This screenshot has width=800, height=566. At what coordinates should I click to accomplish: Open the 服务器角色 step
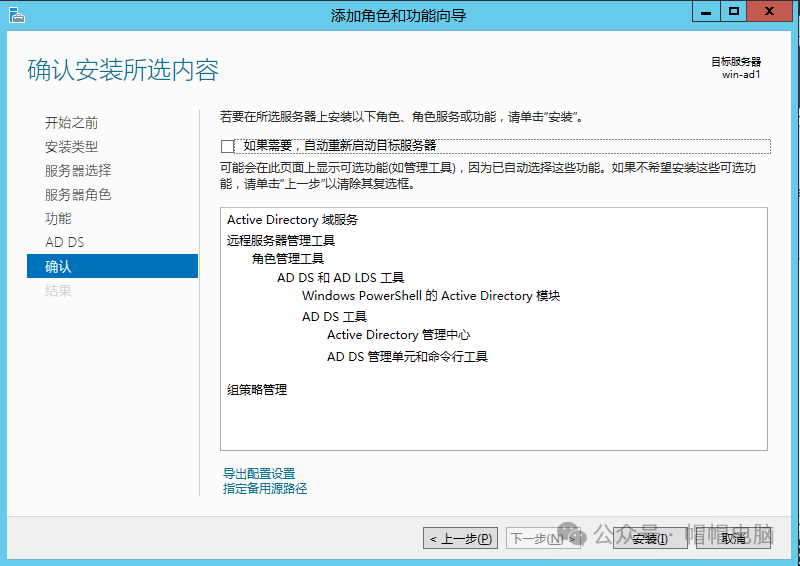[78, 194]
